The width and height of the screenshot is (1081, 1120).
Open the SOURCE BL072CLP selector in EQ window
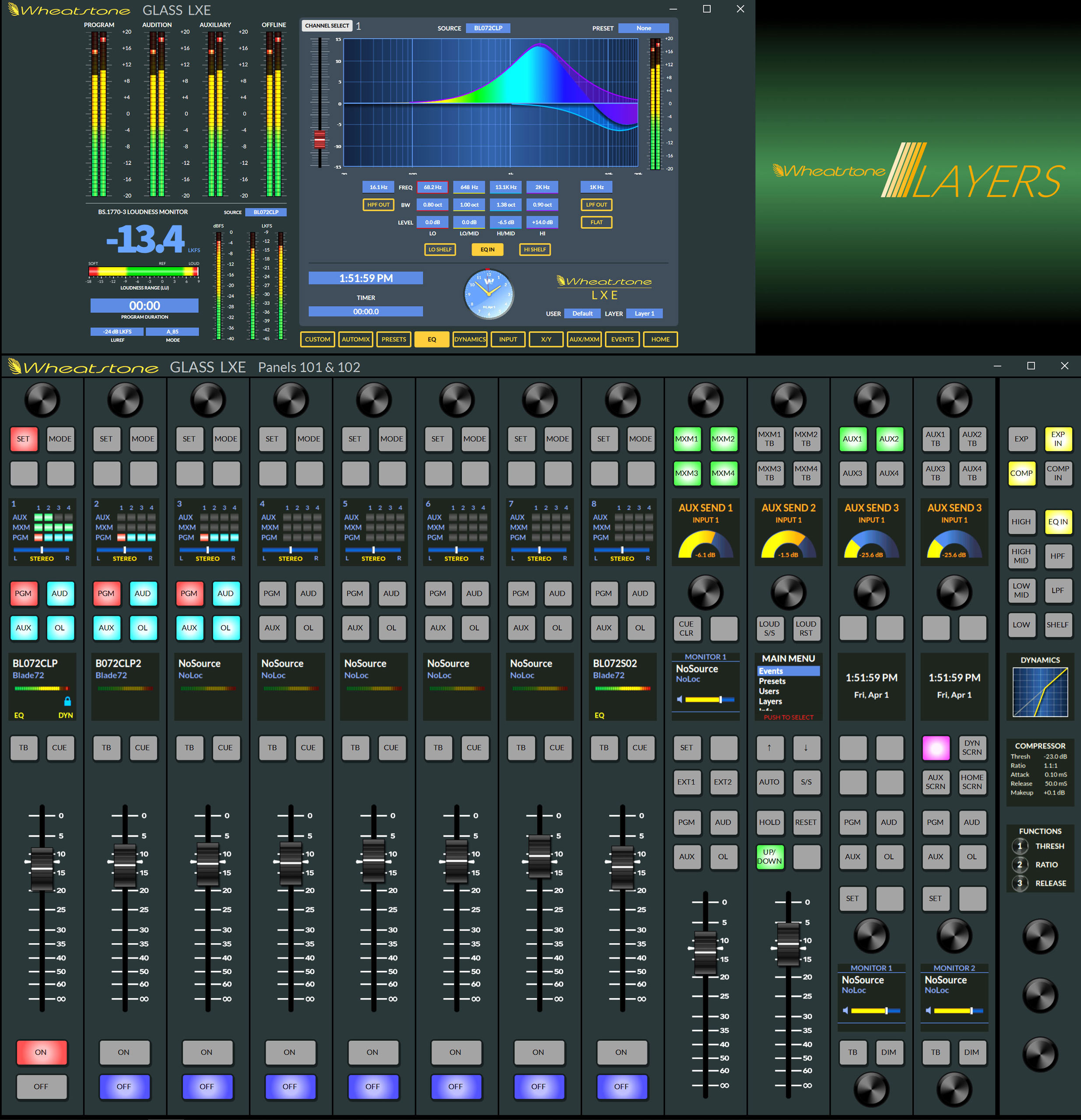[x=488, y=28]
